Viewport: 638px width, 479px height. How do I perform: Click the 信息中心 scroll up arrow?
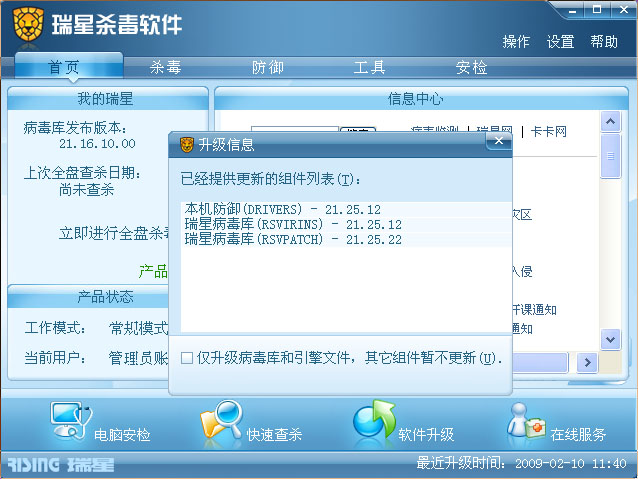pyautogui.click(x=610, y=122)
